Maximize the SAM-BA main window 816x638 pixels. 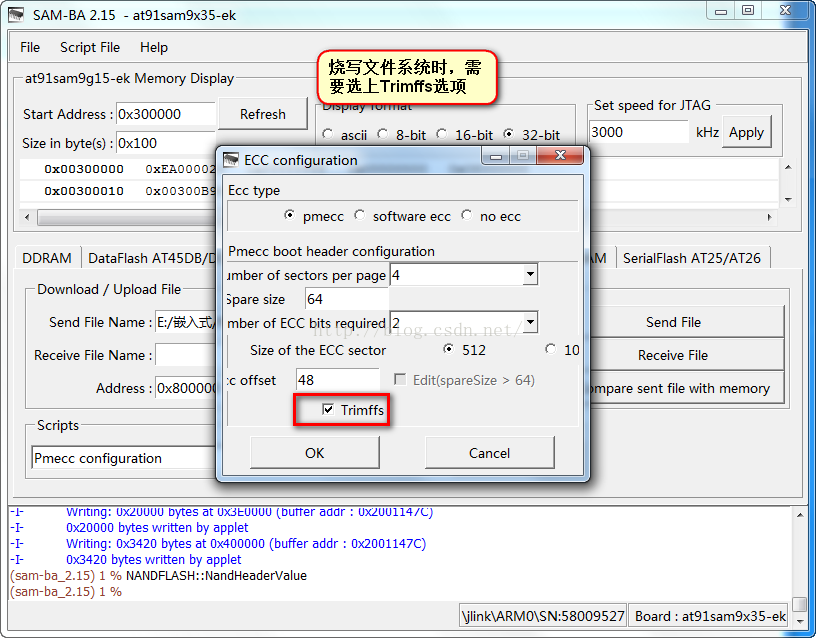[748, 11]
